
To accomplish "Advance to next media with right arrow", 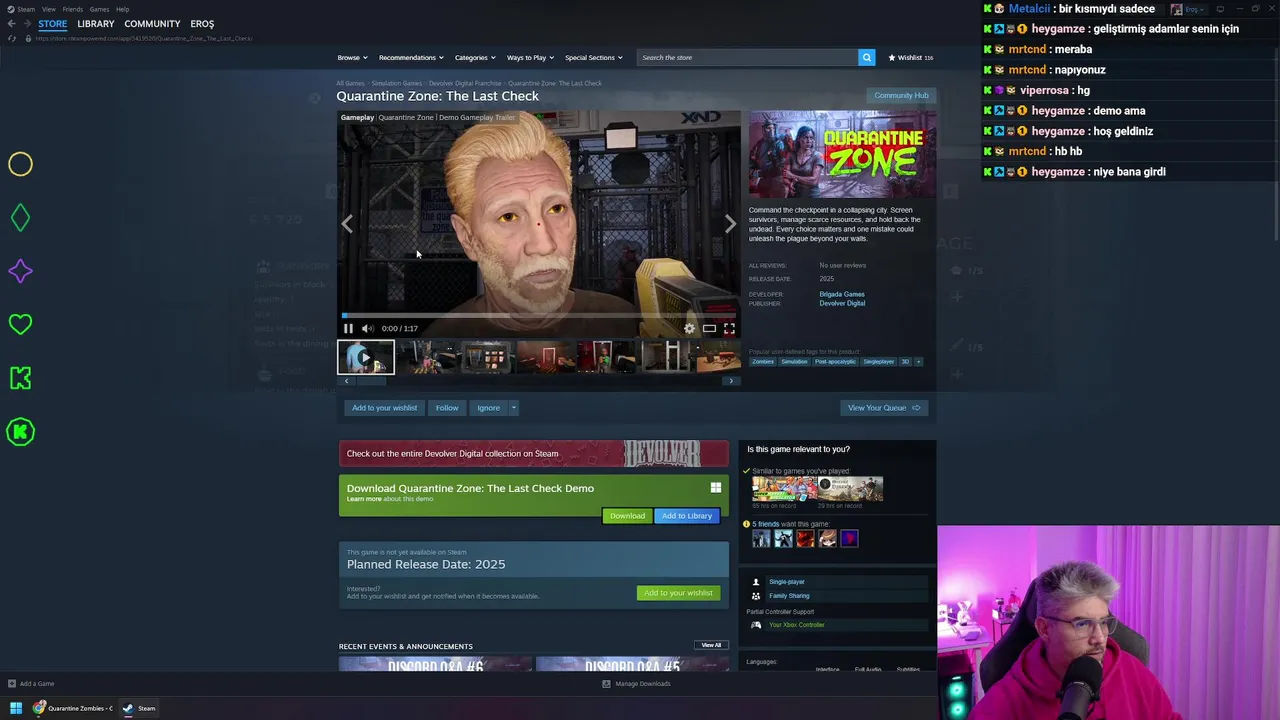I will 730,224.
